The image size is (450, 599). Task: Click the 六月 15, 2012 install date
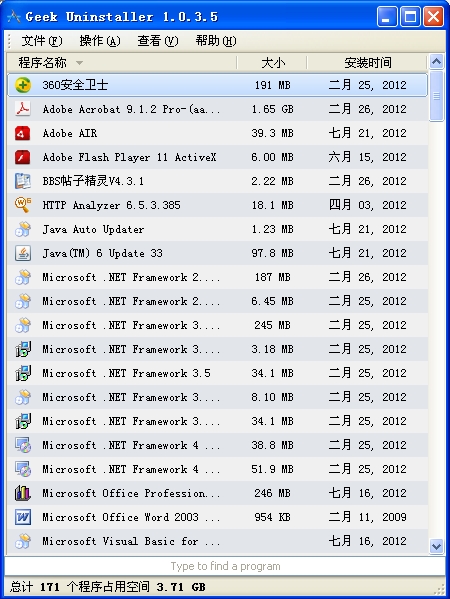pyautogui.click(x=367, y=157)
